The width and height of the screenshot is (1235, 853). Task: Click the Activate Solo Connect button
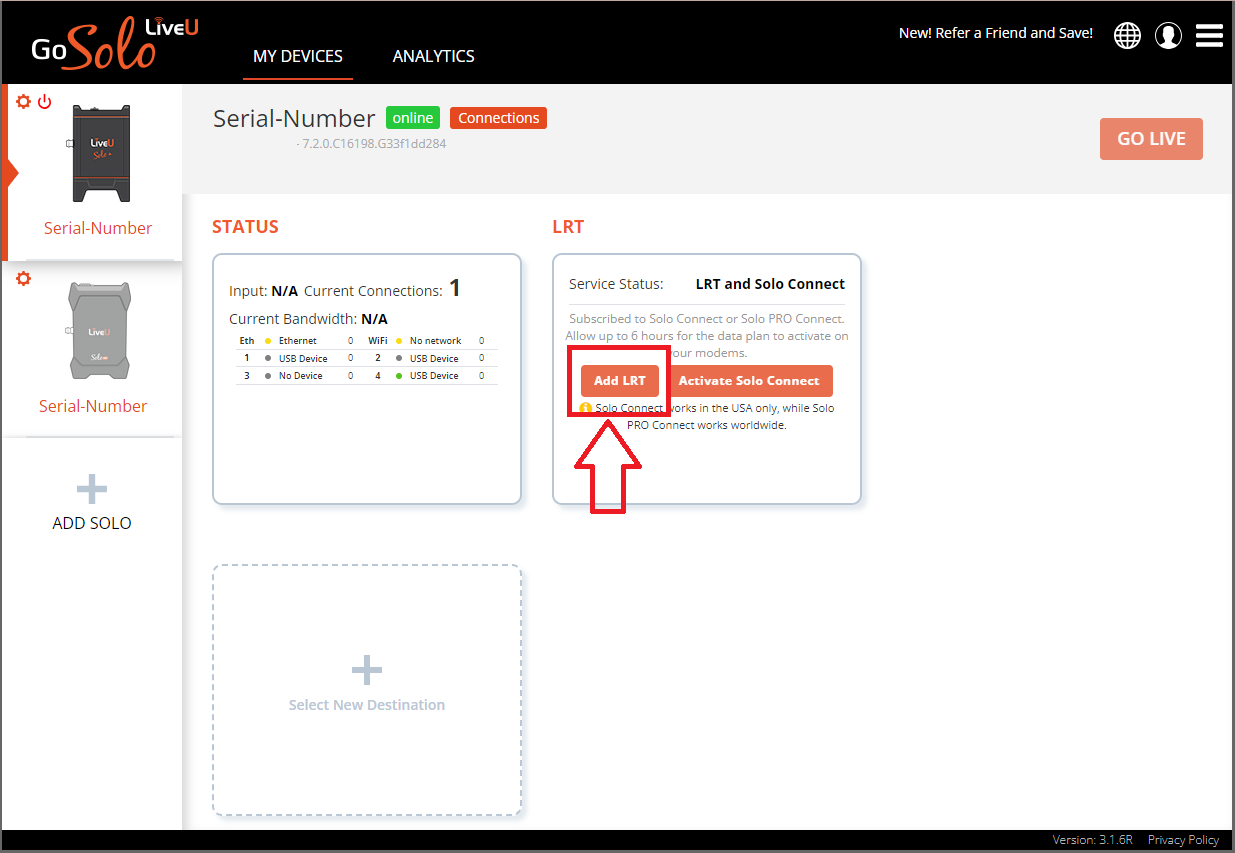coord(749,381)
